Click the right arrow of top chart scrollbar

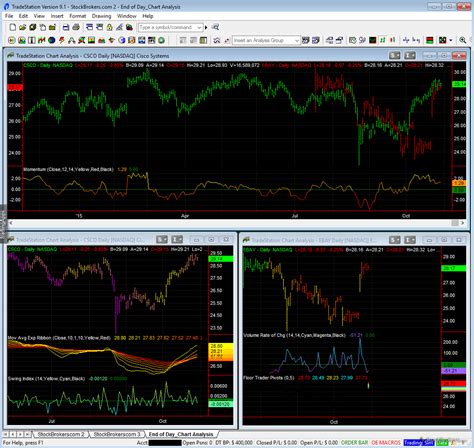463,223
